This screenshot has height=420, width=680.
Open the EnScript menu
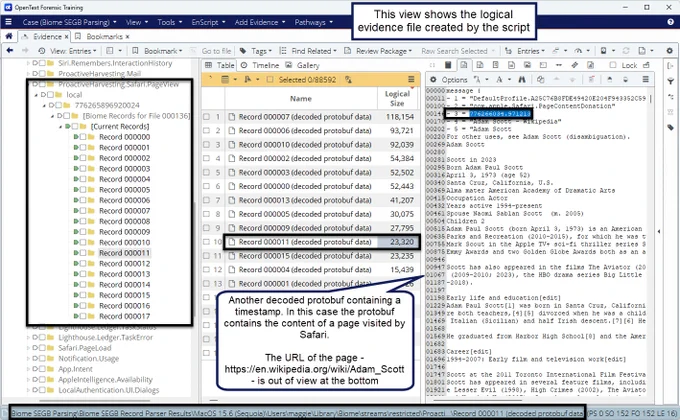[x=208, y=22]
